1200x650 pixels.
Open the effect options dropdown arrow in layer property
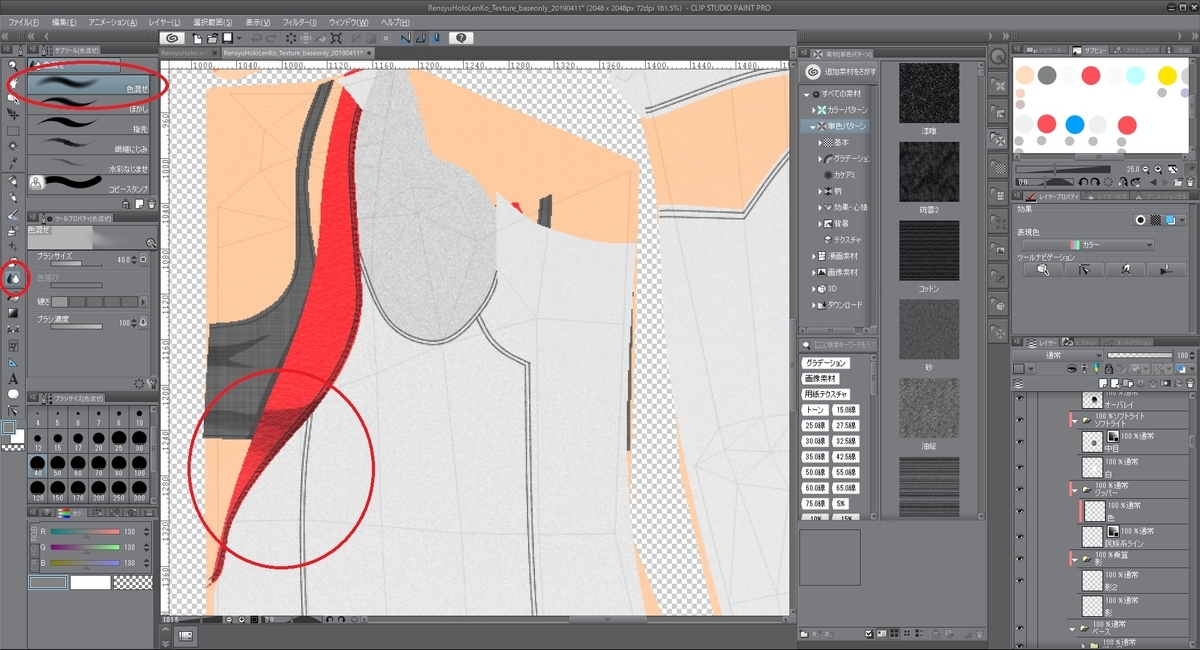coord(1184,219)
